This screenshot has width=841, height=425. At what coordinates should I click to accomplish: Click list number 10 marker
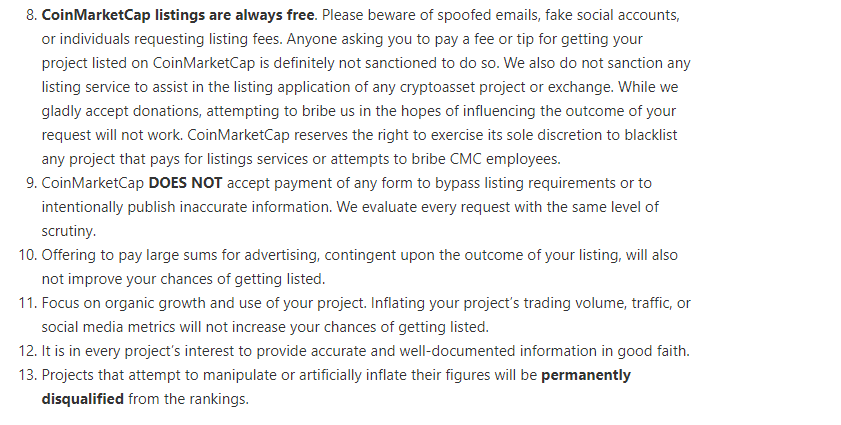point(28,255)
